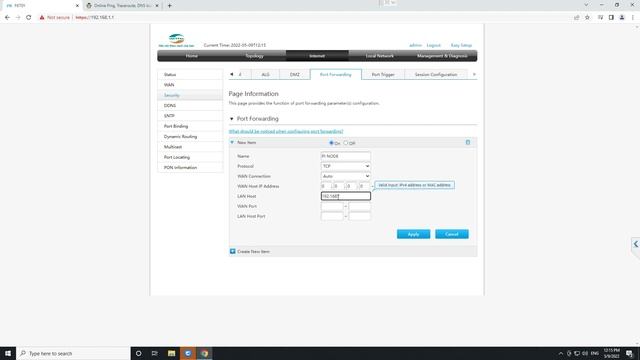640x360 pixels.
Task: Focus the WAN Port start field
Action: pyautogui.click(x=332, y=206)
